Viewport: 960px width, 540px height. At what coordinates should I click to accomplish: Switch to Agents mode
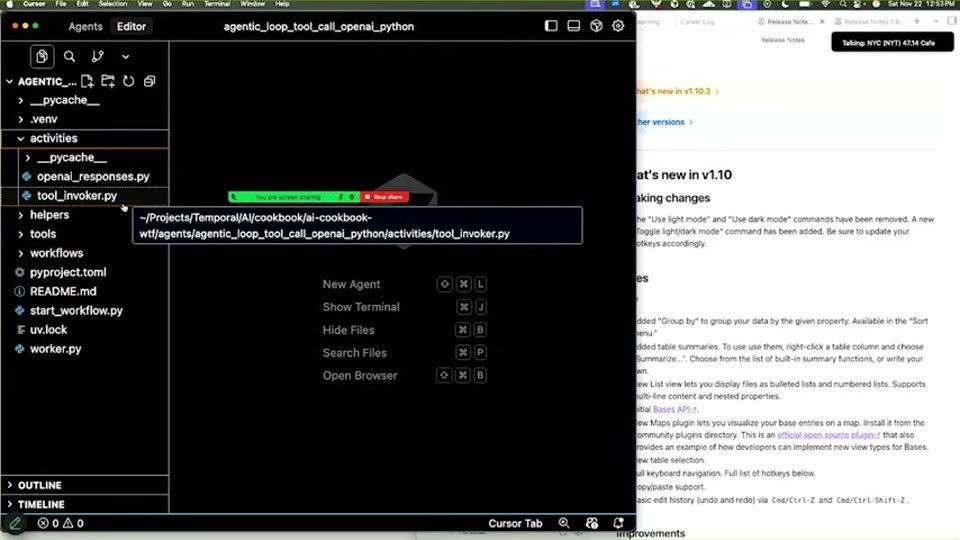(86, 26)
